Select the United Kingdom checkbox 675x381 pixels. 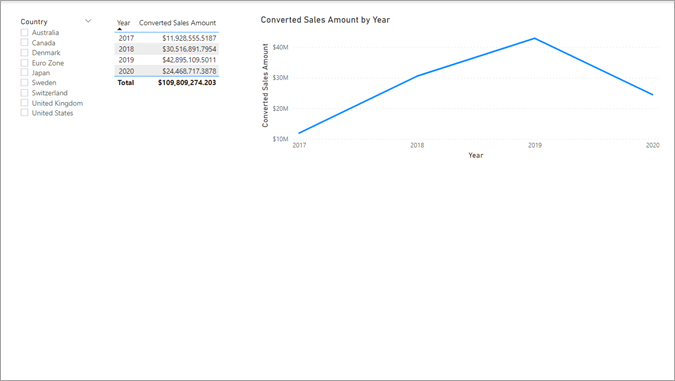click(25, 103)
